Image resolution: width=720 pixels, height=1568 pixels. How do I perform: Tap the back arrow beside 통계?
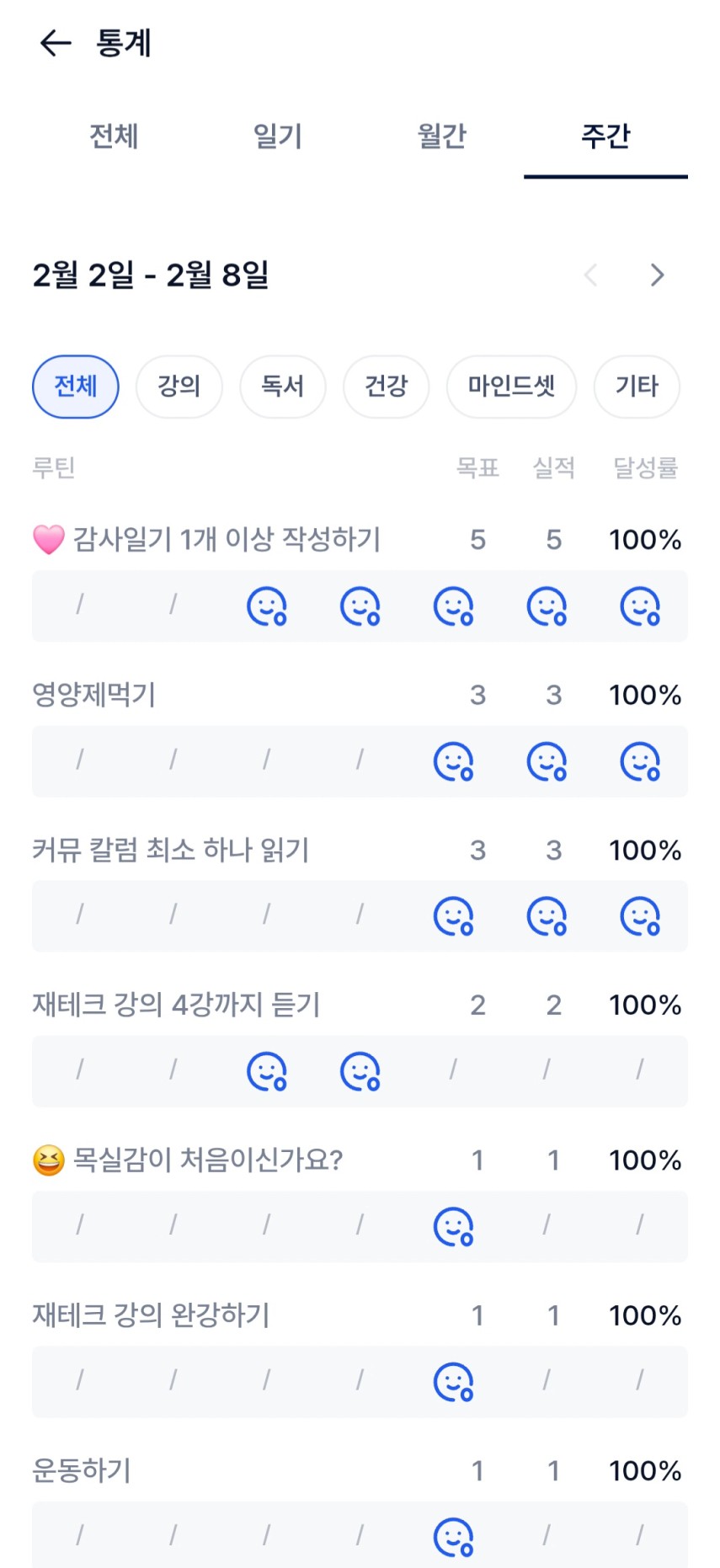click(x=56, y=43)
